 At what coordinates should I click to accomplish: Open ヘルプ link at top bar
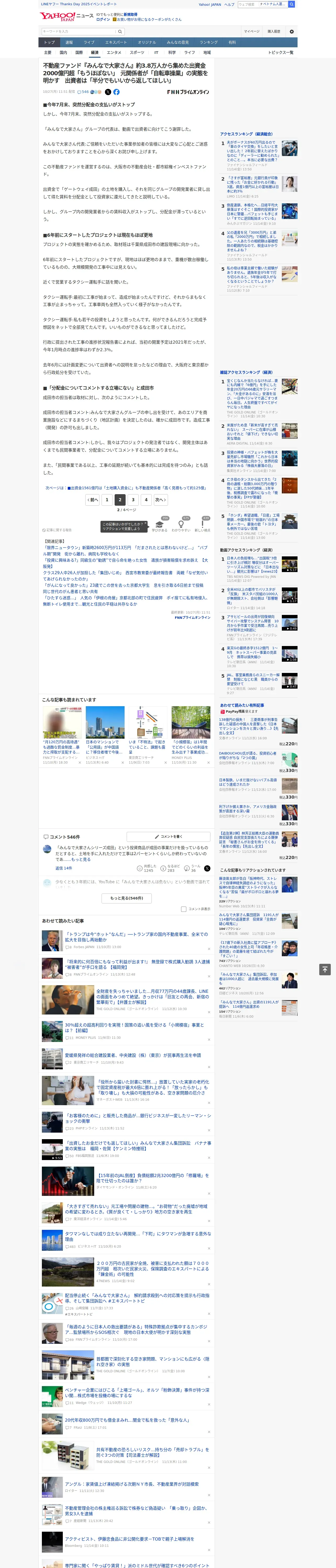229,4
